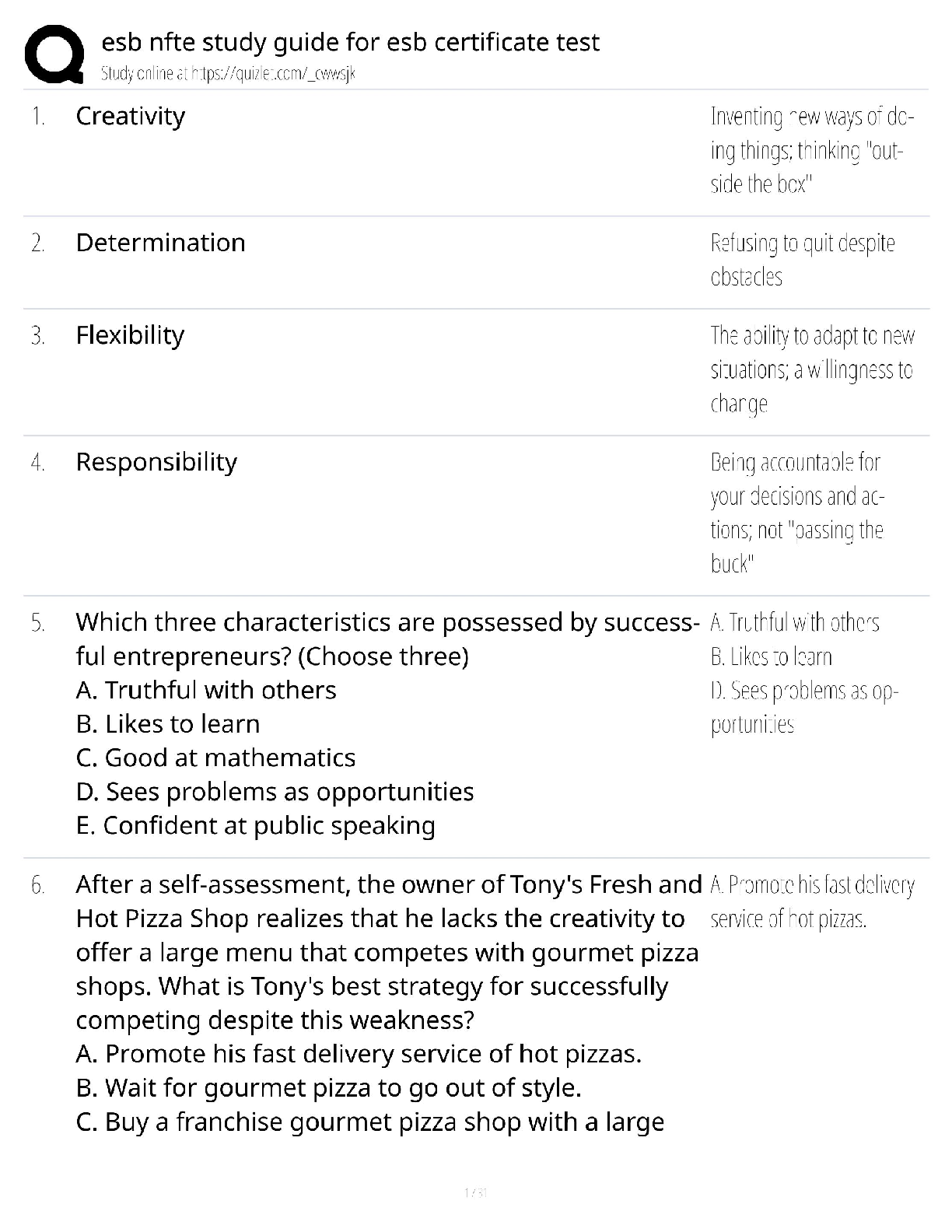Choose option D. Sees problems as opportunities
Viewport: 952px width, 1232px height.
click(275, 792)
